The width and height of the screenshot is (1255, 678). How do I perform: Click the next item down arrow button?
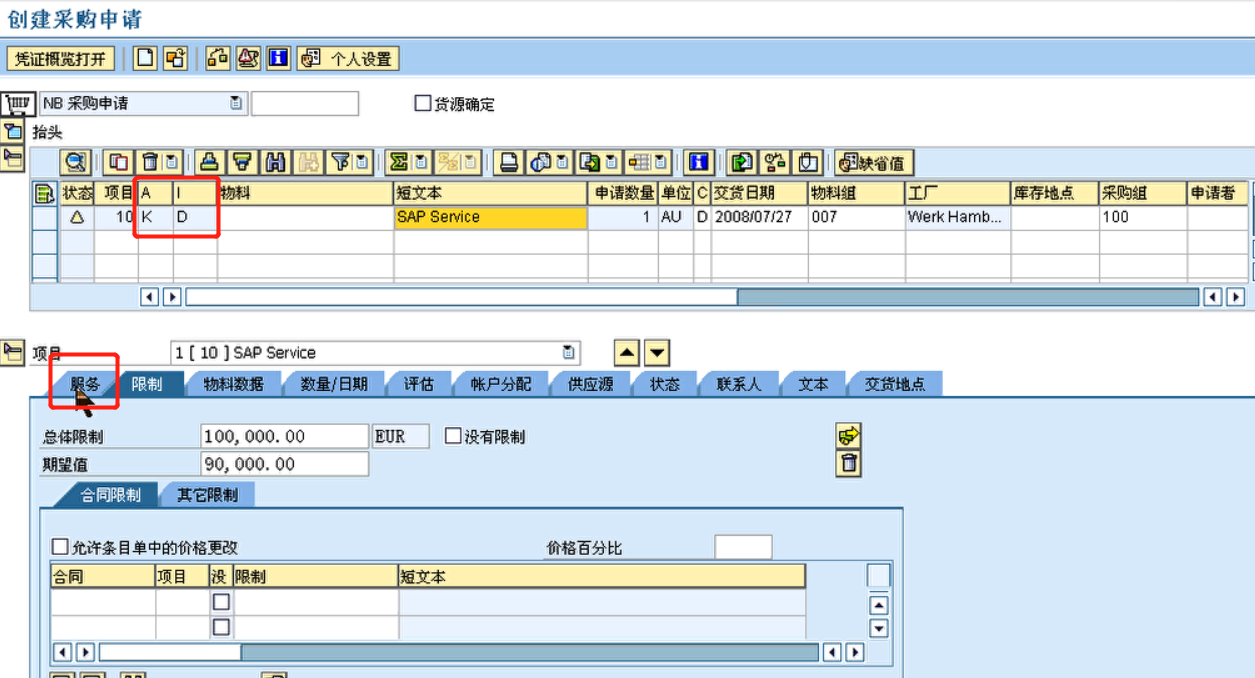(x=656, y=352)
